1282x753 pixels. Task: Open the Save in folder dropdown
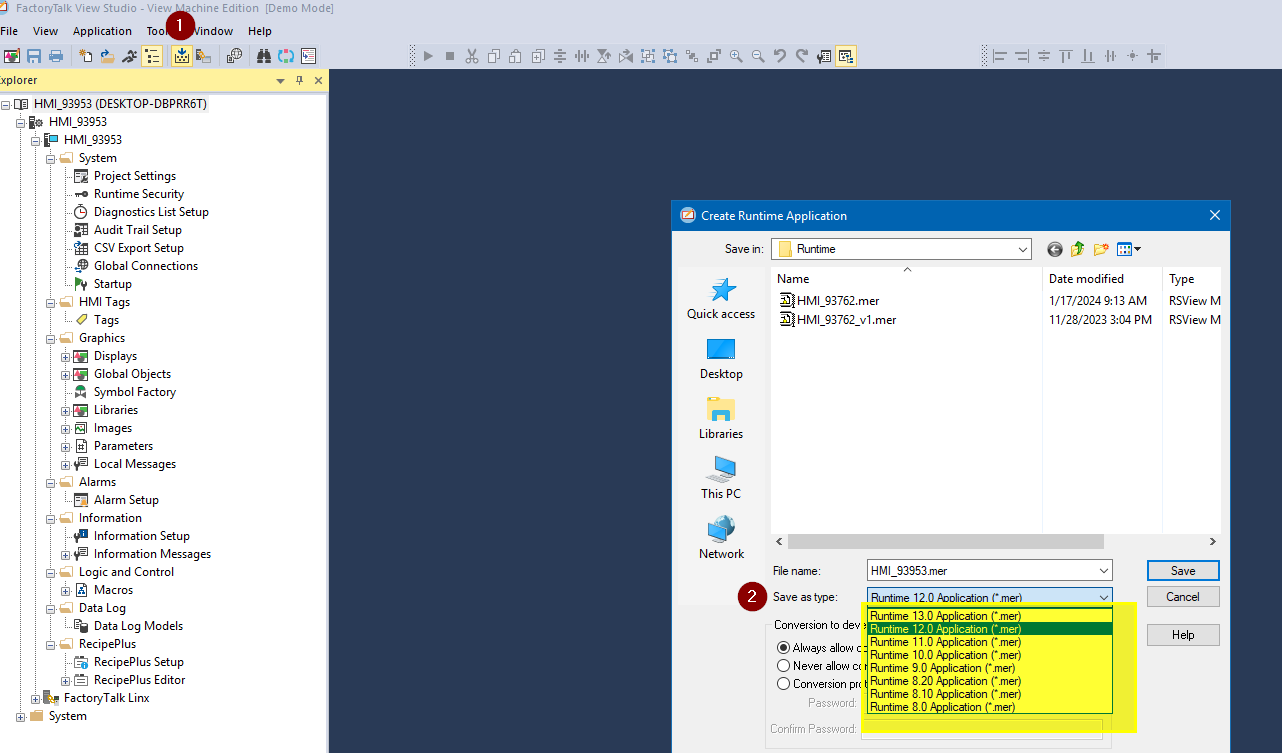1022,249
